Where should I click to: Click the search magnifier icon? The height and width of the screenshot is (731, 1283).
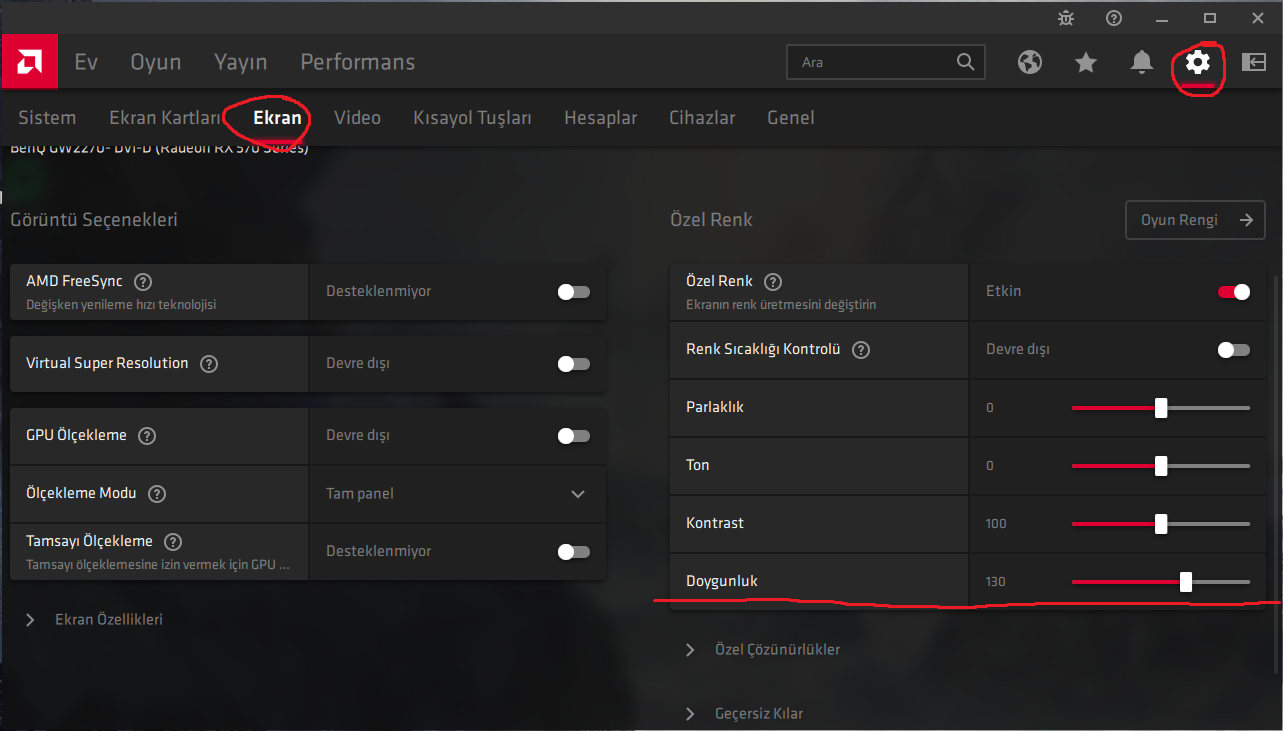[x=965, y=62]
